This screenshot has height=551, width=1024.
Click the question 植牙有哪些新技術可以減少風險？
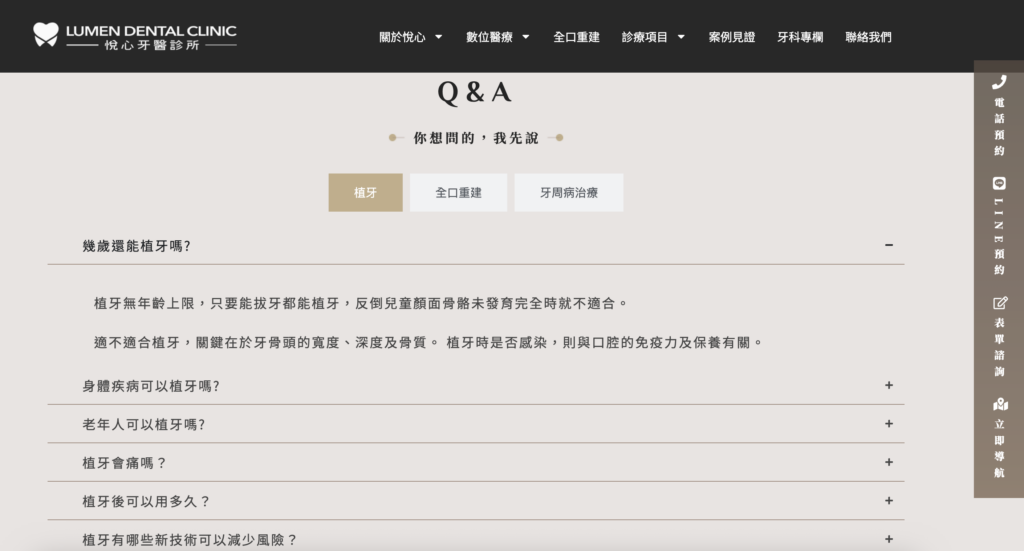click(x=190, y=540)
